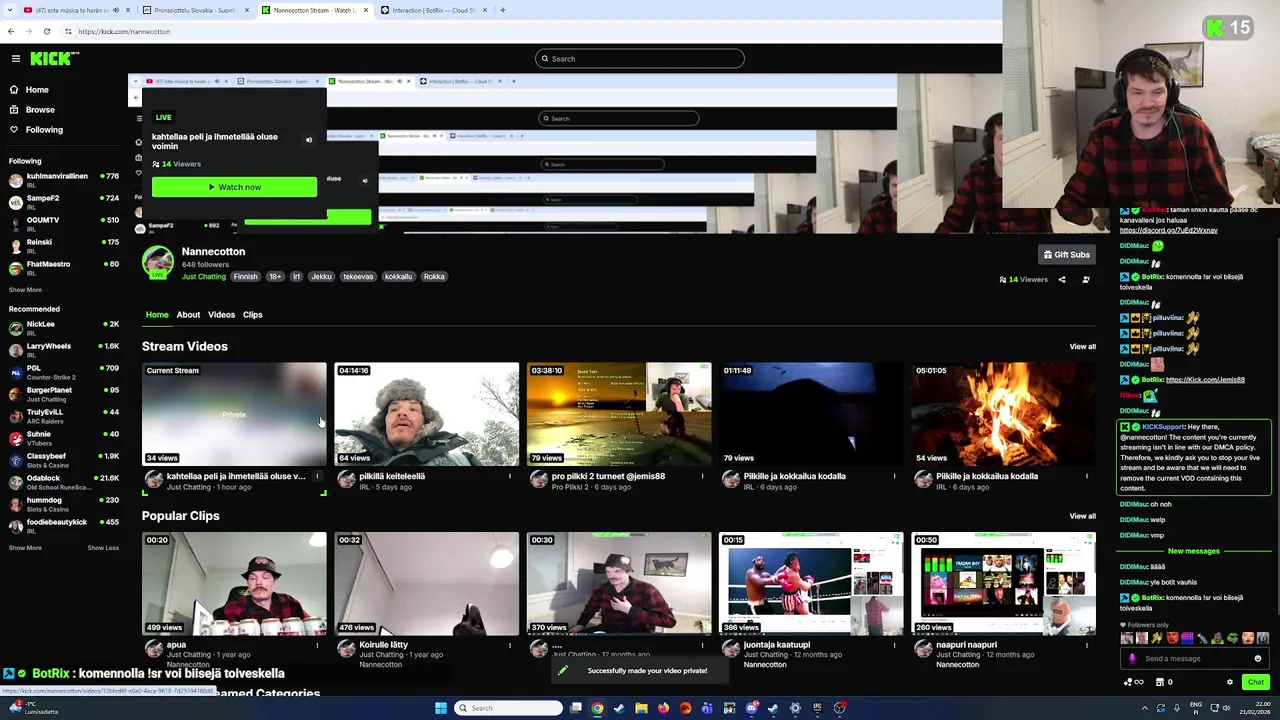Select Odablock in Recommended list
Image resolution: width=1280 pixels, height=720 pixels.
pos(63,482)
